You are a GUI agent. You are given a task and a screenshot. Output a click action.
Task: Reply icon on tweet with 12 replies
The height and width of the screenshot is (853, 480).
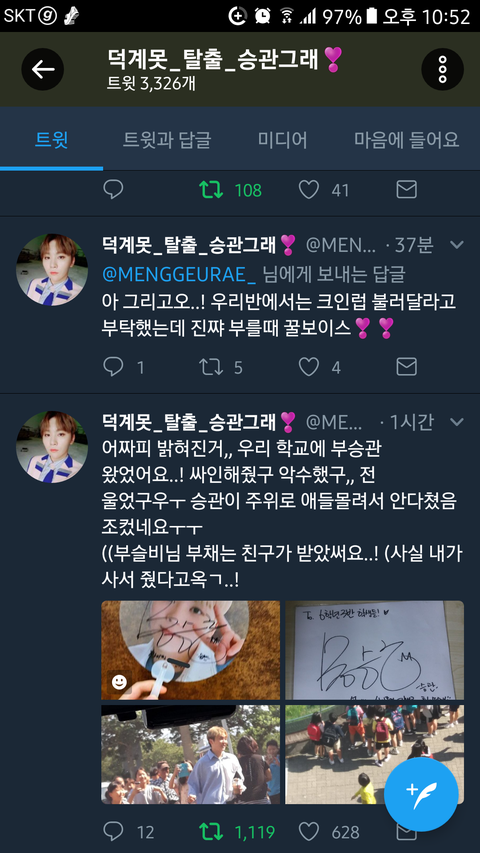pos(113,831)
